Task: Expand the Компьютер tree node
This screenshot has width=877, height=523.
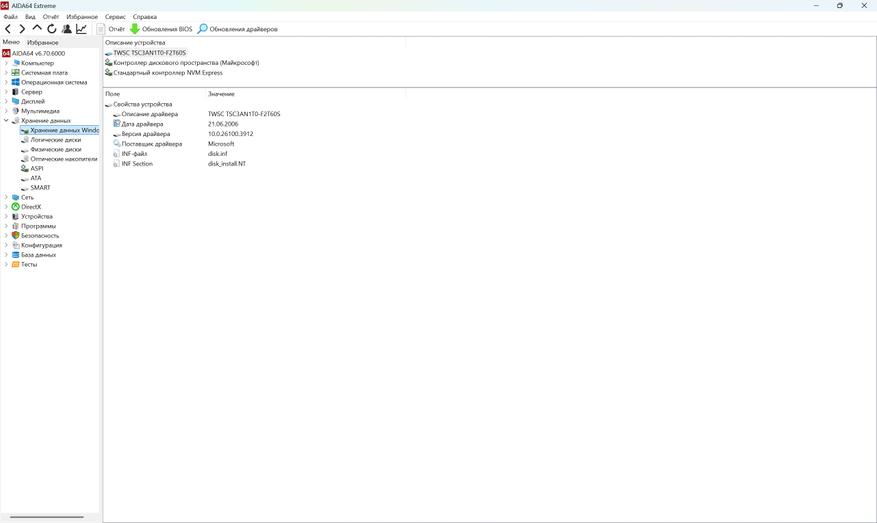Action: [x=6, y=63]
